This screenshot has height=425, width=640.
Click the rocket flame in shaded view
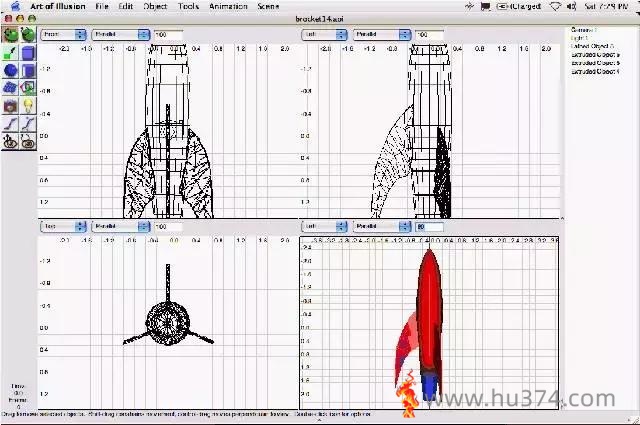click(408, 394)
